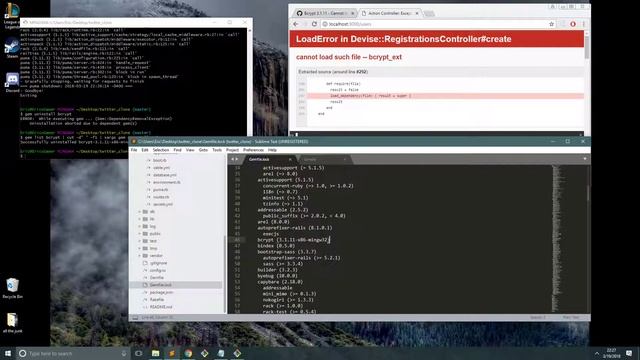Close the Action Controller Exception tab
Screen dimensions: 640x360
[x=417, y=13]
